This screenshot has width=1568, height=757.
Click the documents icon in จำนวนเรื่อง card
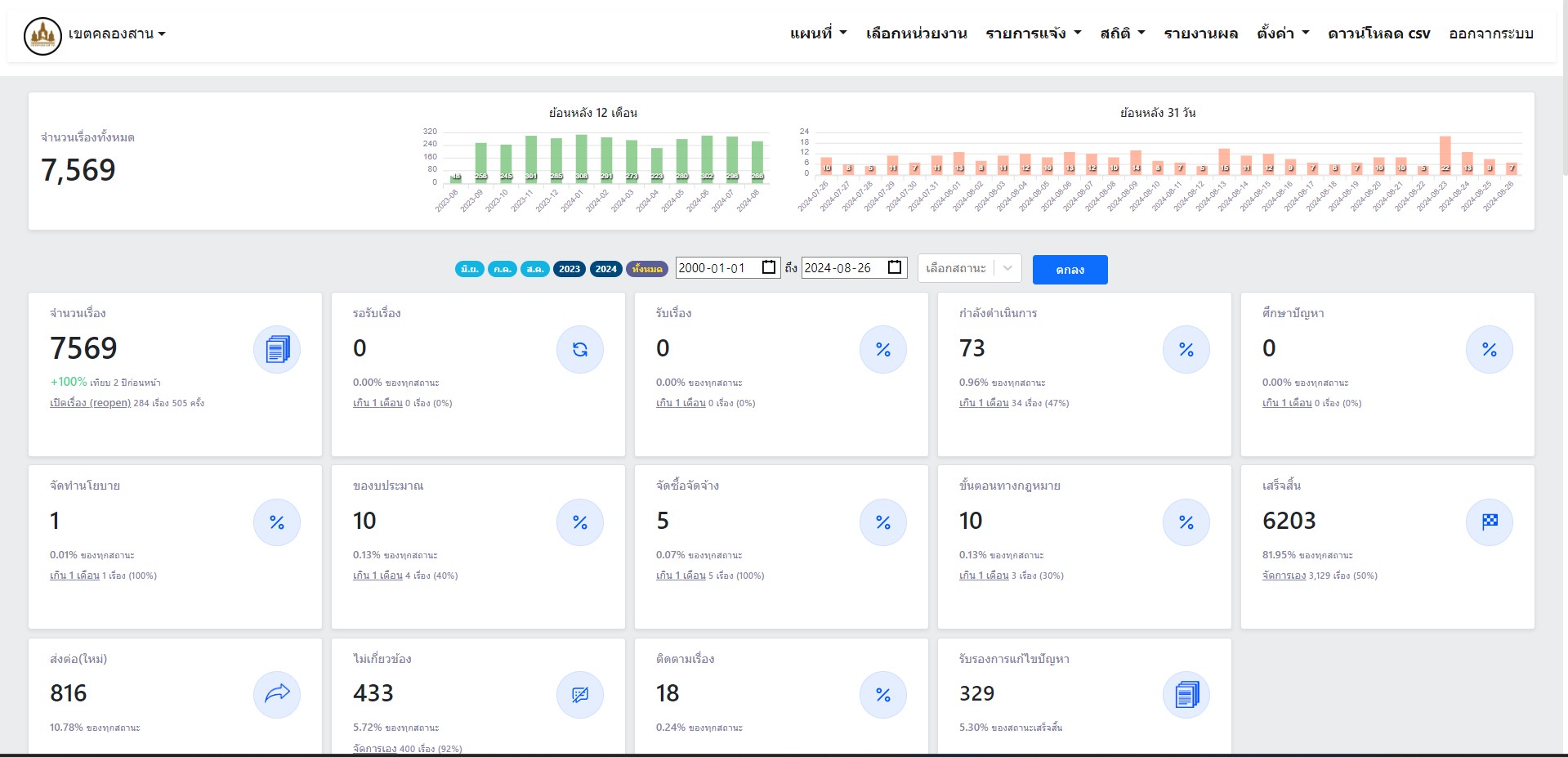point(277,350)
